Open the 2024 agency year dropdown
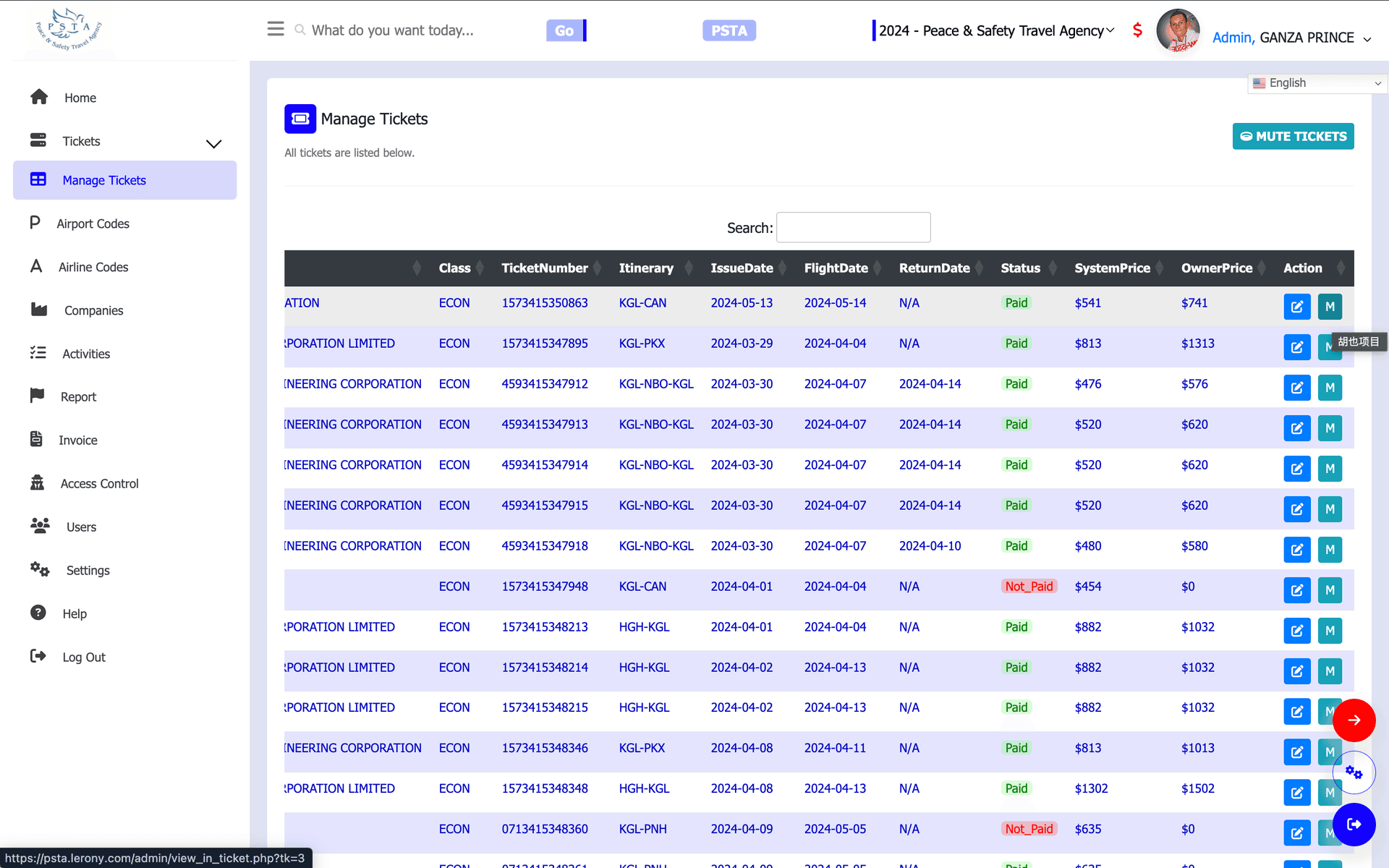 995,30
